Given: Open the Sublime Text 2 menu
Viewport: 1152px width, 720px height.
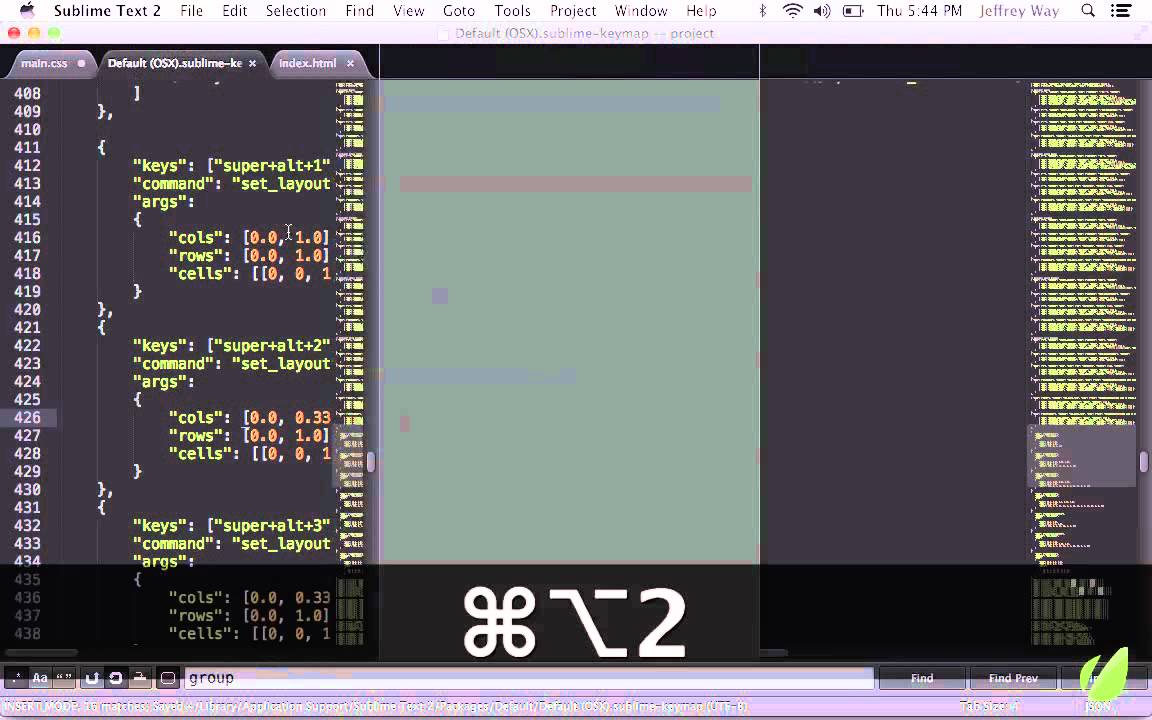Looking at the screenshot, I should pos(107,10).
